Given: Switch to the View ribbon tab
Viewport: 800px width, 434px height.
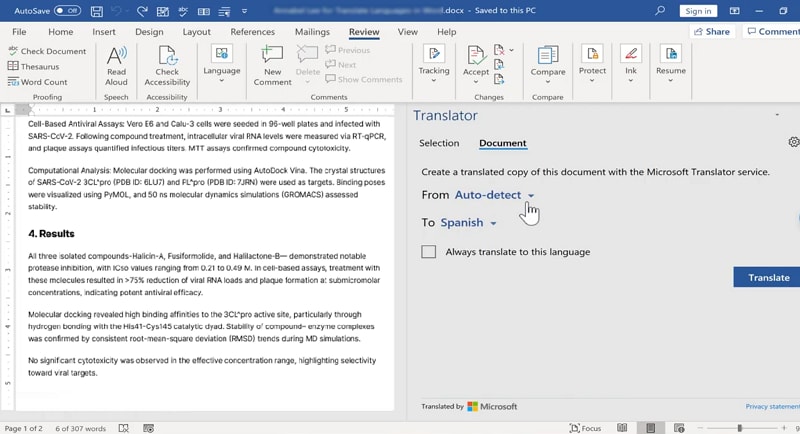Looking at the screenshot, I should coord(407,32).
